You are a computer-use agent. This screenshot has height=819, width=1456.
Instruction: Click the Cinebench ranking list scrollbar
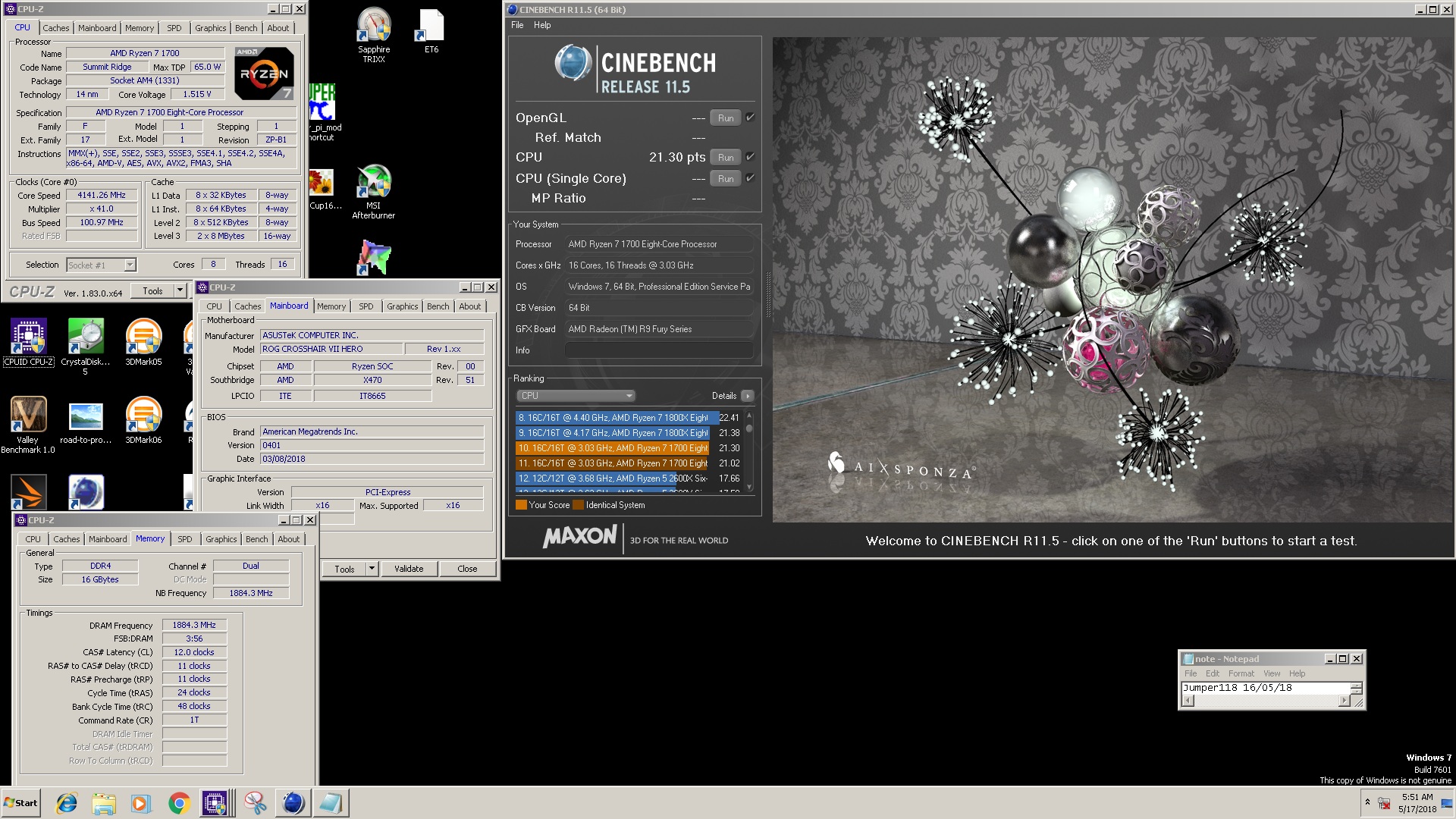pos(749,452)
